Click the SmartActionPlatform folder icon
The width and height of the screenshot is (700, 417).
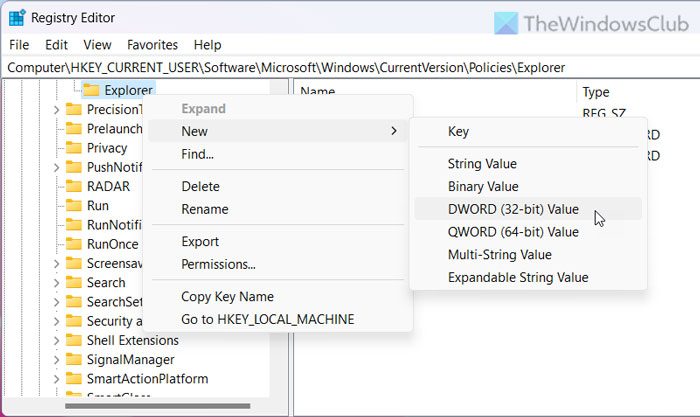(x=74, y=379)
